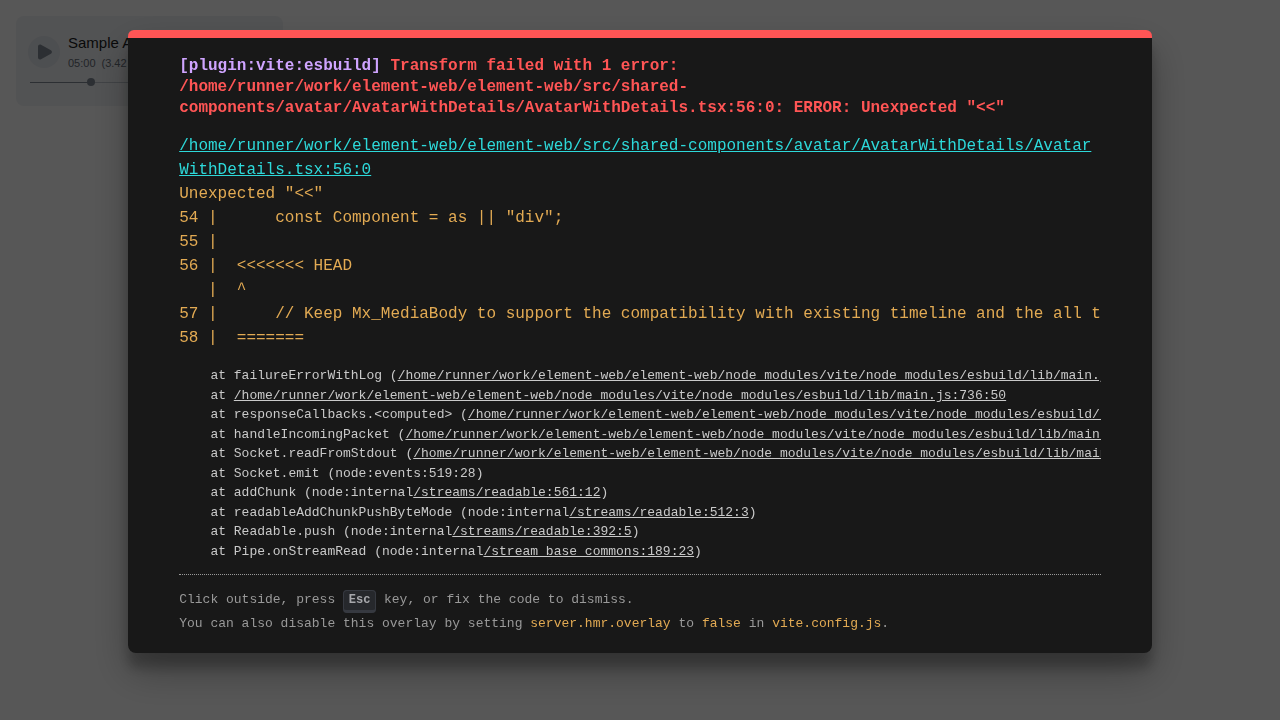
Task: Open the main.js:736:50 stack trace link
Action: [x=619, y=395]
